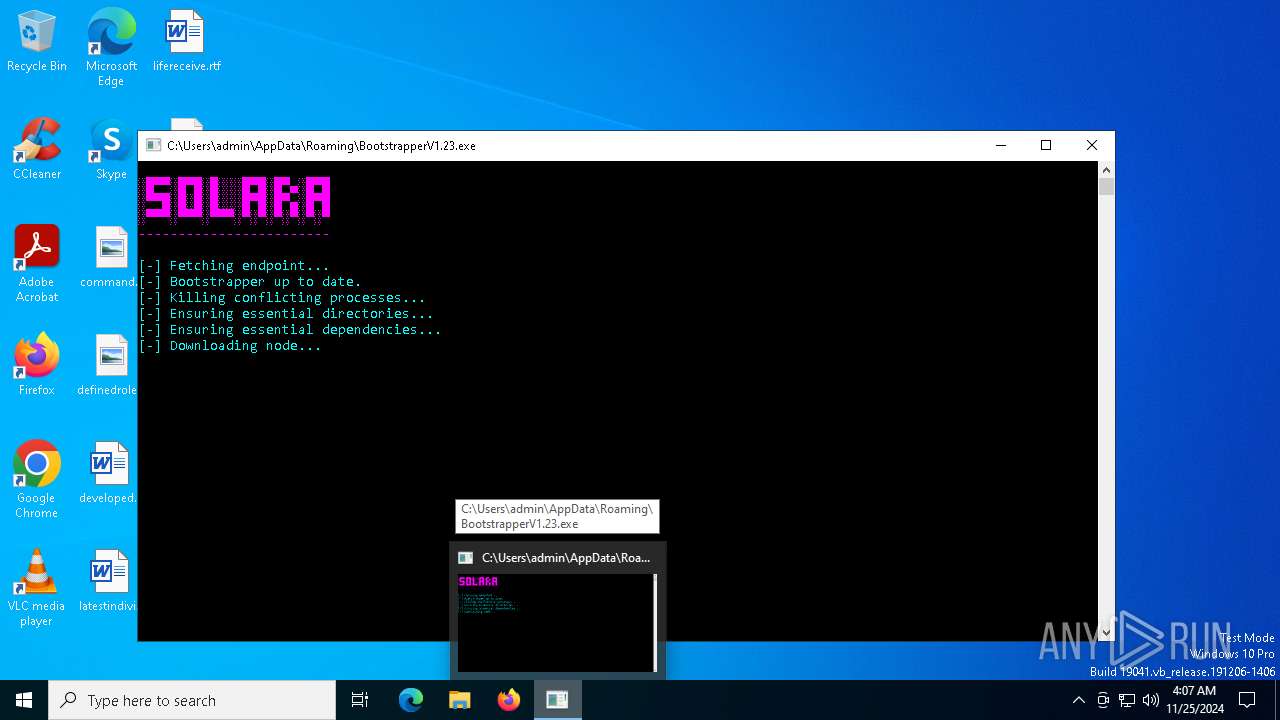This screenshot has height=720, width=1280.
Task: Click the taskbar search box
Action: (x=192, y=700)
